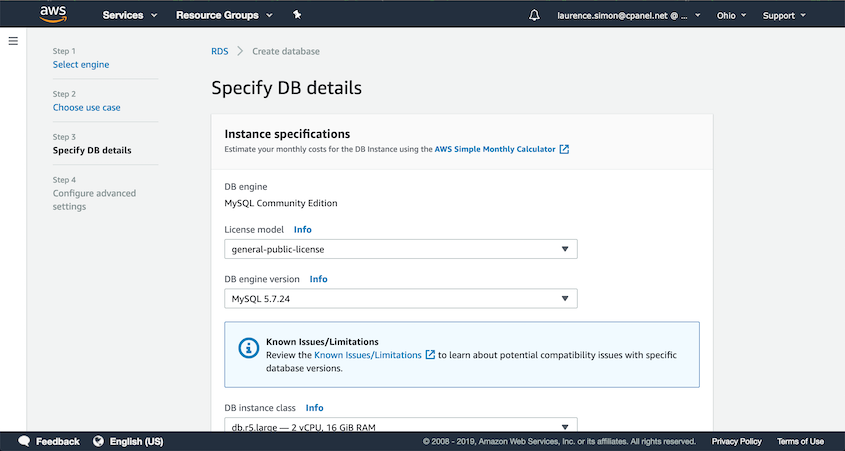Click the AWS logo home icon
845x451 pixels.
tap(53, 15)
